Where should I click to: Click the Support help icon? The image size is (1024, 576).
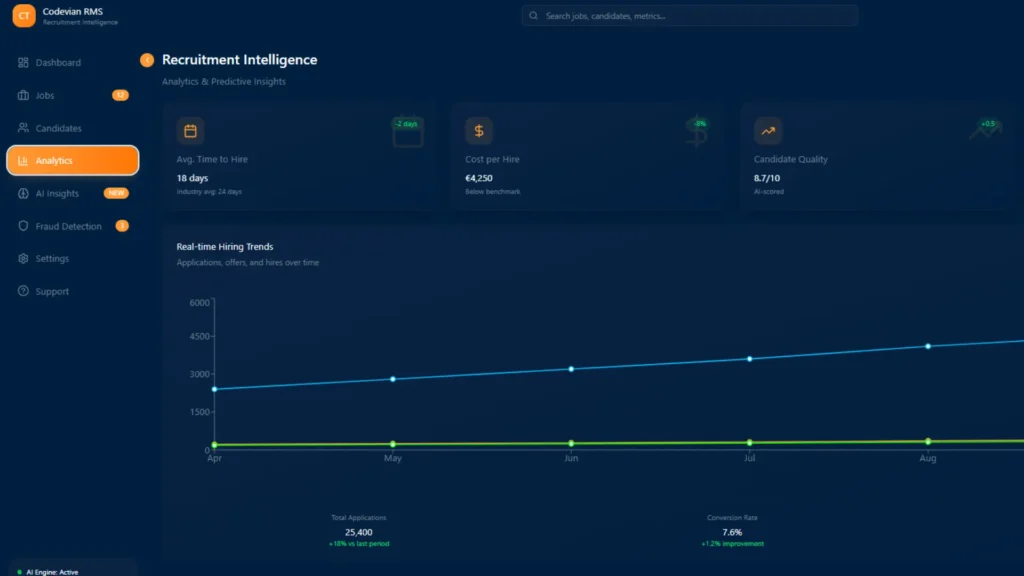click(x=24, y=292)
